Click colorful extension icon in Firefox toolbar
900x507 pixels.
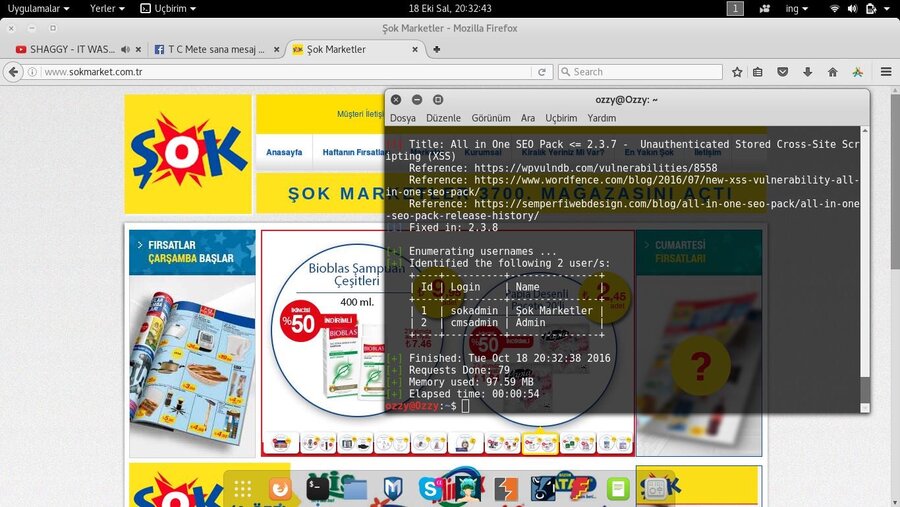pos(858,72)
